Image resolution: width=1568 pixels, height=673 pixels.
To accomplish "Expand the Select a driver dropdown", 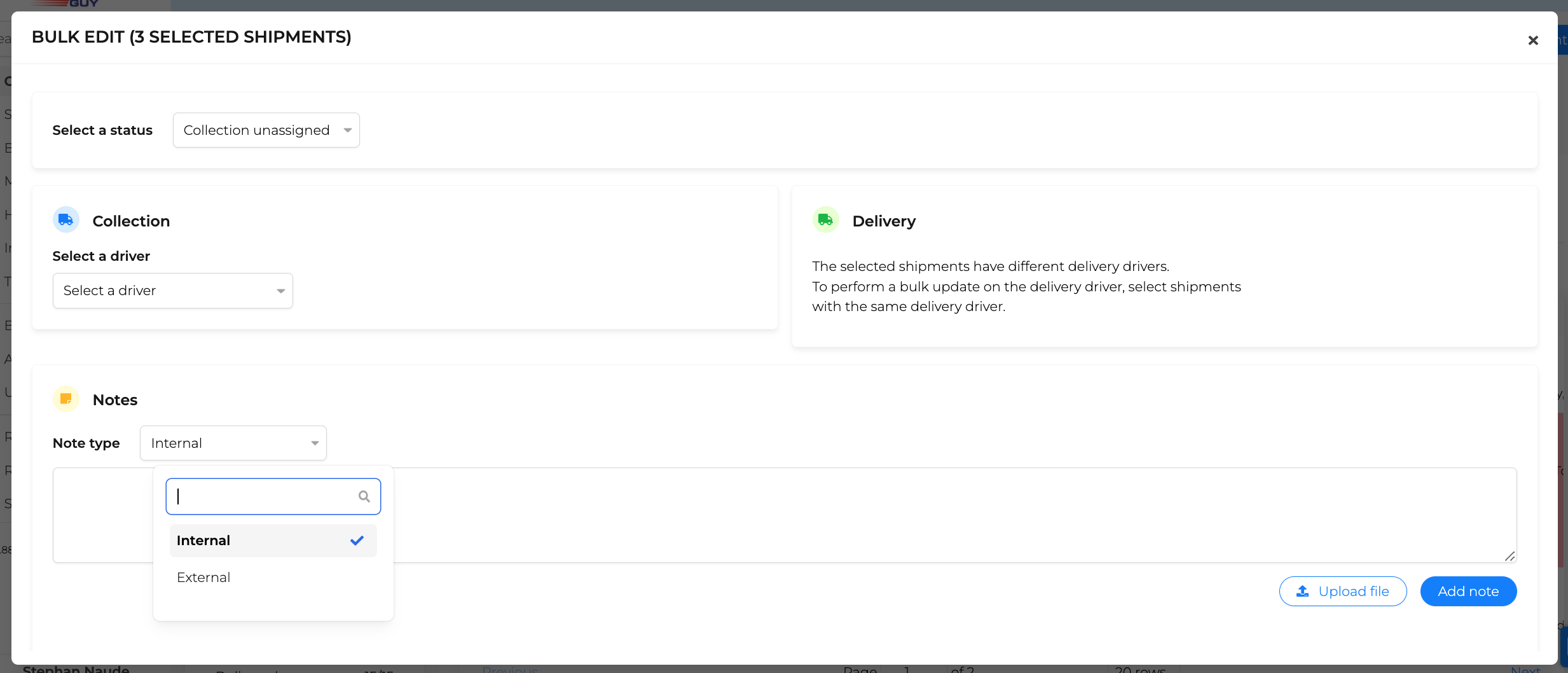I will 173,291.
